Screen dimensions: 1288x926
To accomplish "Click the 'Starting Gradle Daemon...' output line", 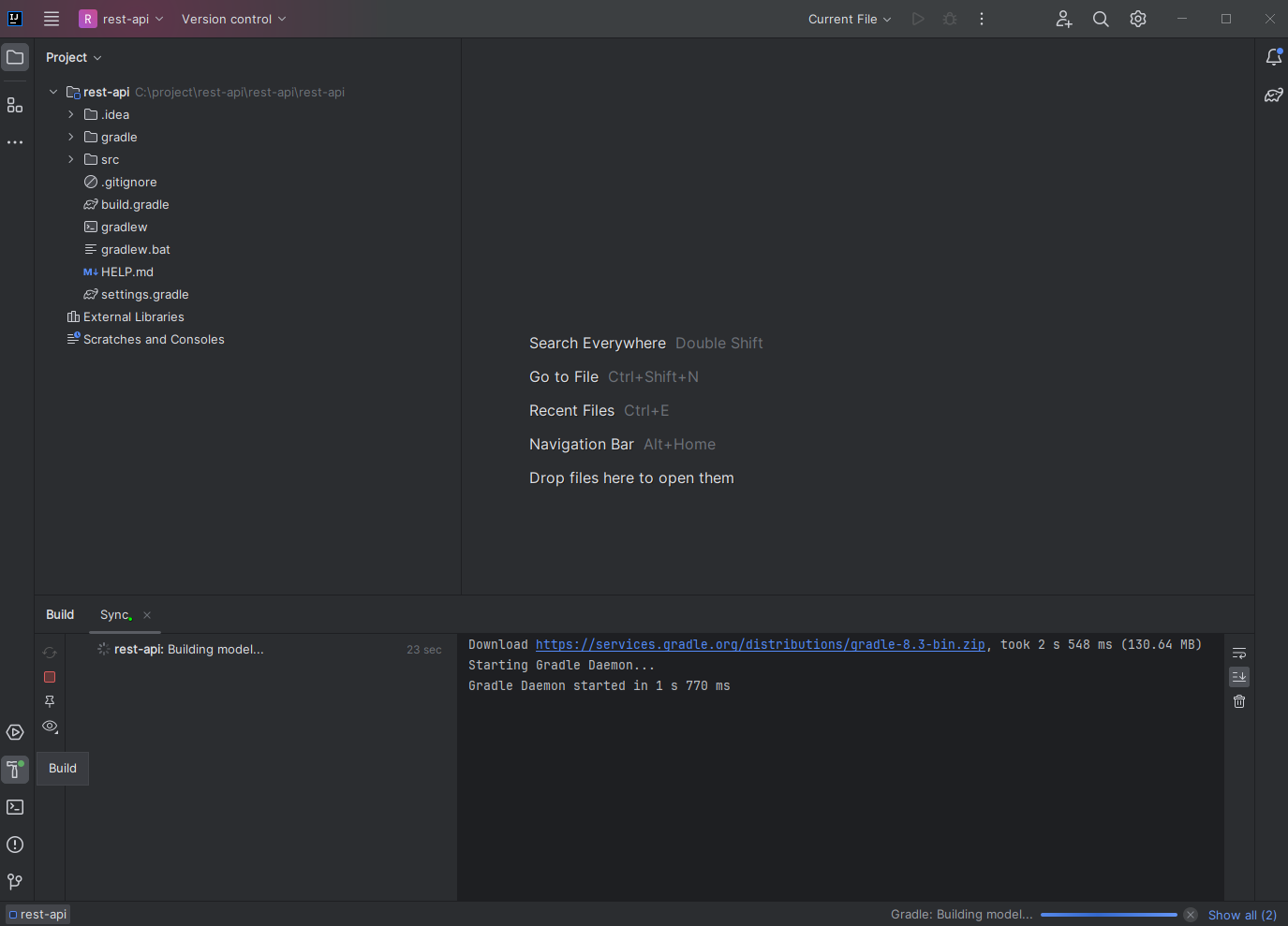I will [x=562, y=665].
